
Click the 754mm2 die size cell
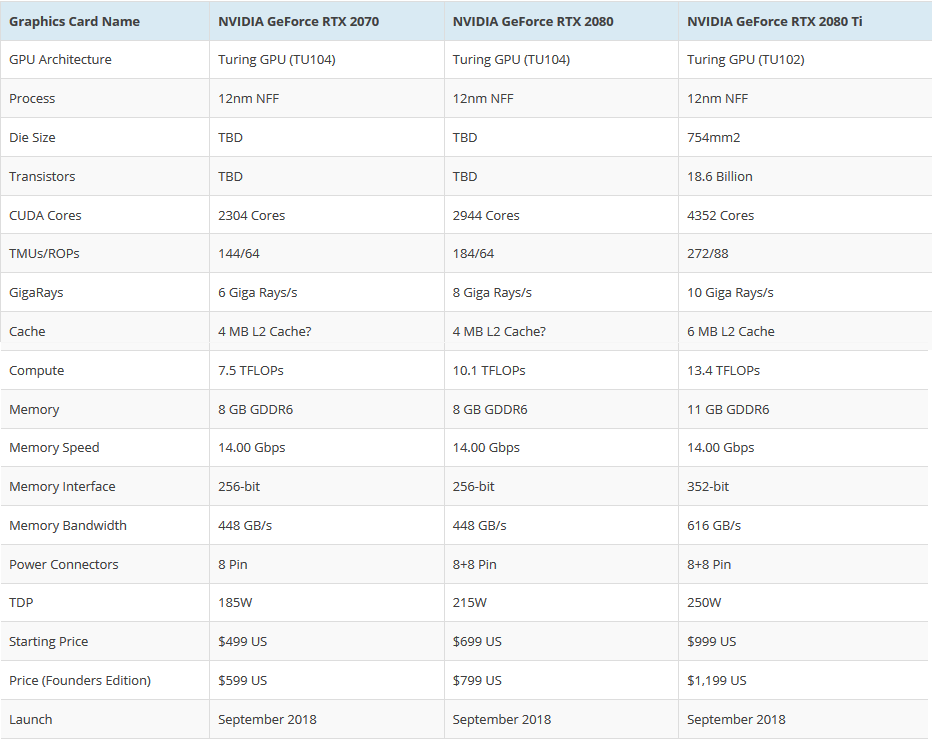(713, 137)
